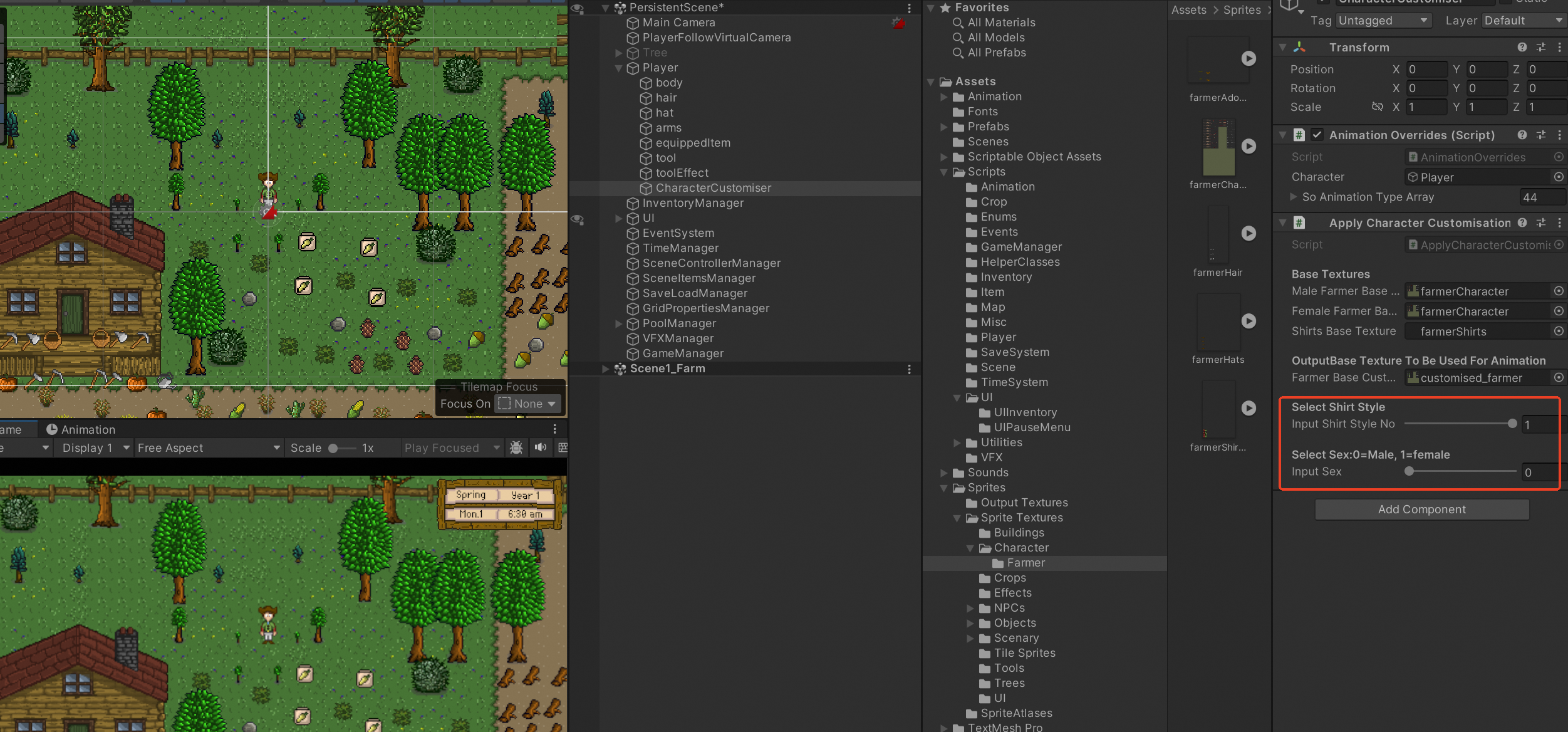Click object picker for Character field
The width and height of the screenshot is (1568, 732).
coord(1559,177)
